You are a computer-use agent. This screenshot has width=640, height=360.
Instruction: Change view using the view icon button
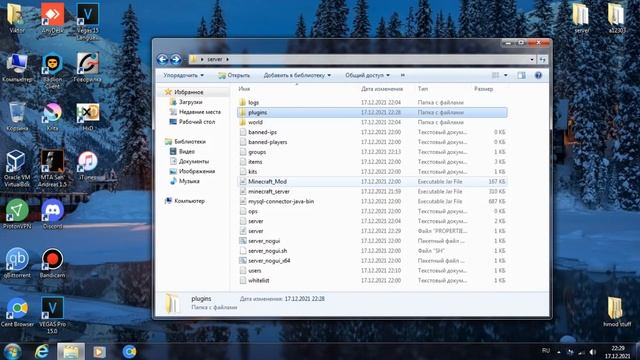tap(495, 75)
